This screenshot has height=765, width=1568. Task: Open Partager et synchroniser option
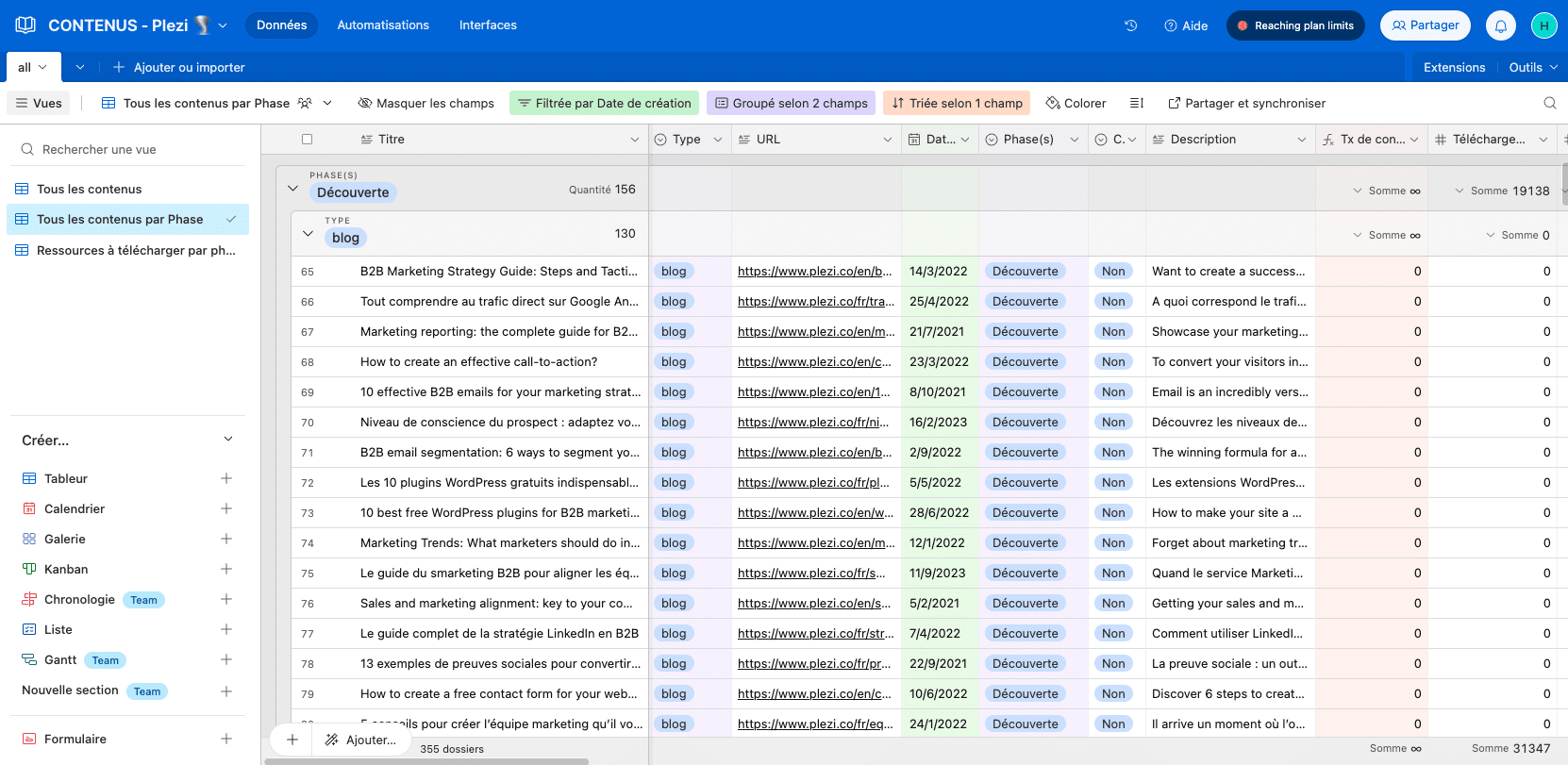click(1246, 103)
